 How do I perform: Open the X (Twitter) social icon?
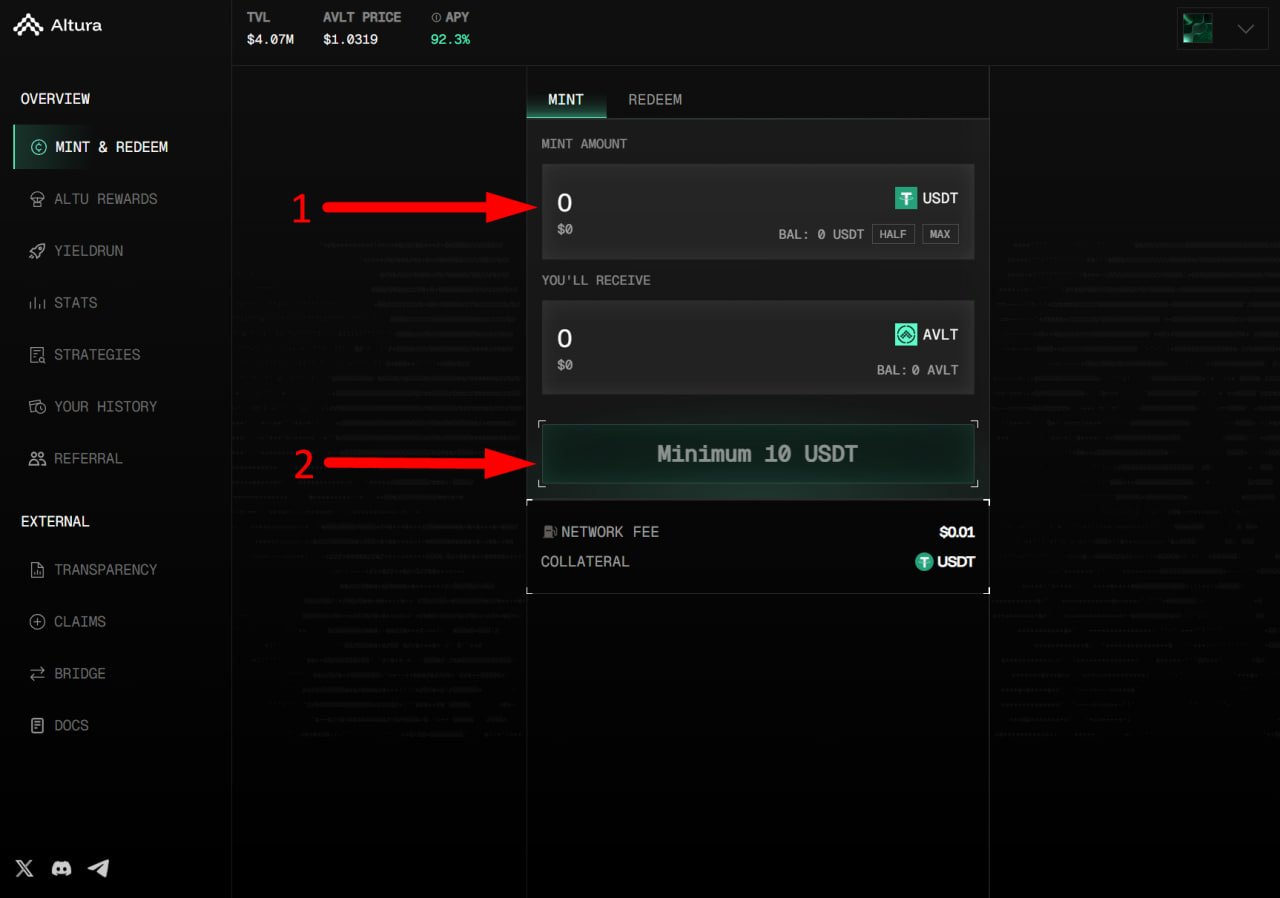[x=25, y=868]
